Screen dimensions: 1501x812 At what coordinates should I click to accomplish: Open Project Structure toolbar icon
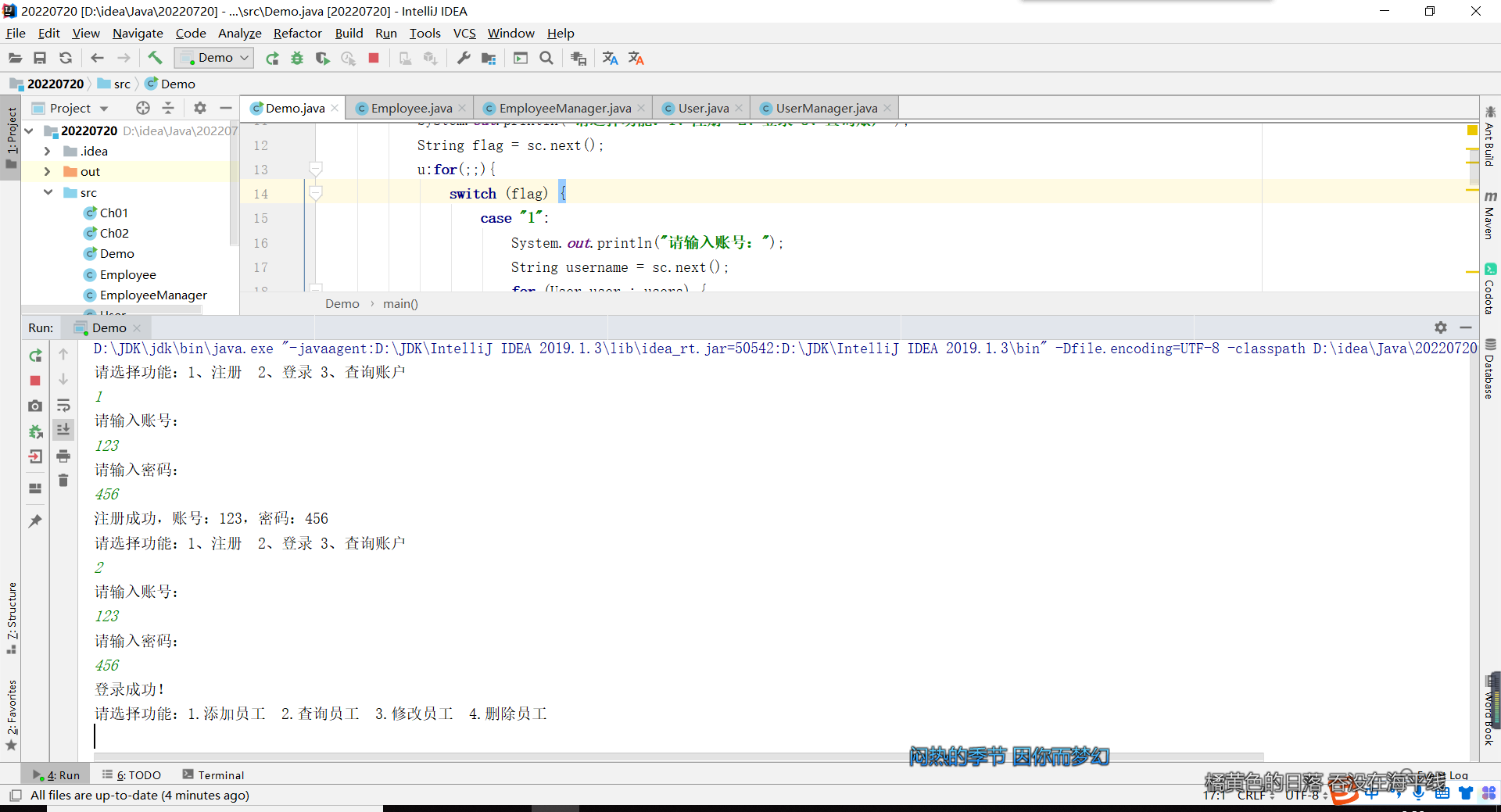tap(489, 59)
